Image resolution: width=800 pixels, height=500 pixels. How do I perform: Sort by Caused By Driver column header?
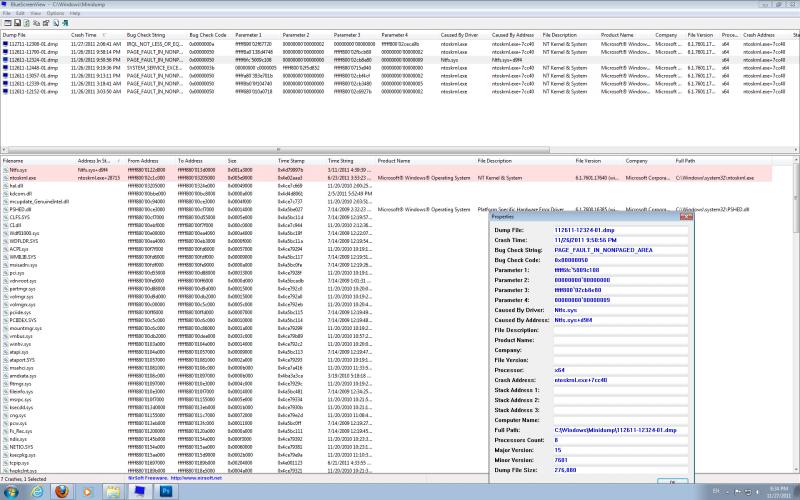pyautogui.click(x=464, y=35)
